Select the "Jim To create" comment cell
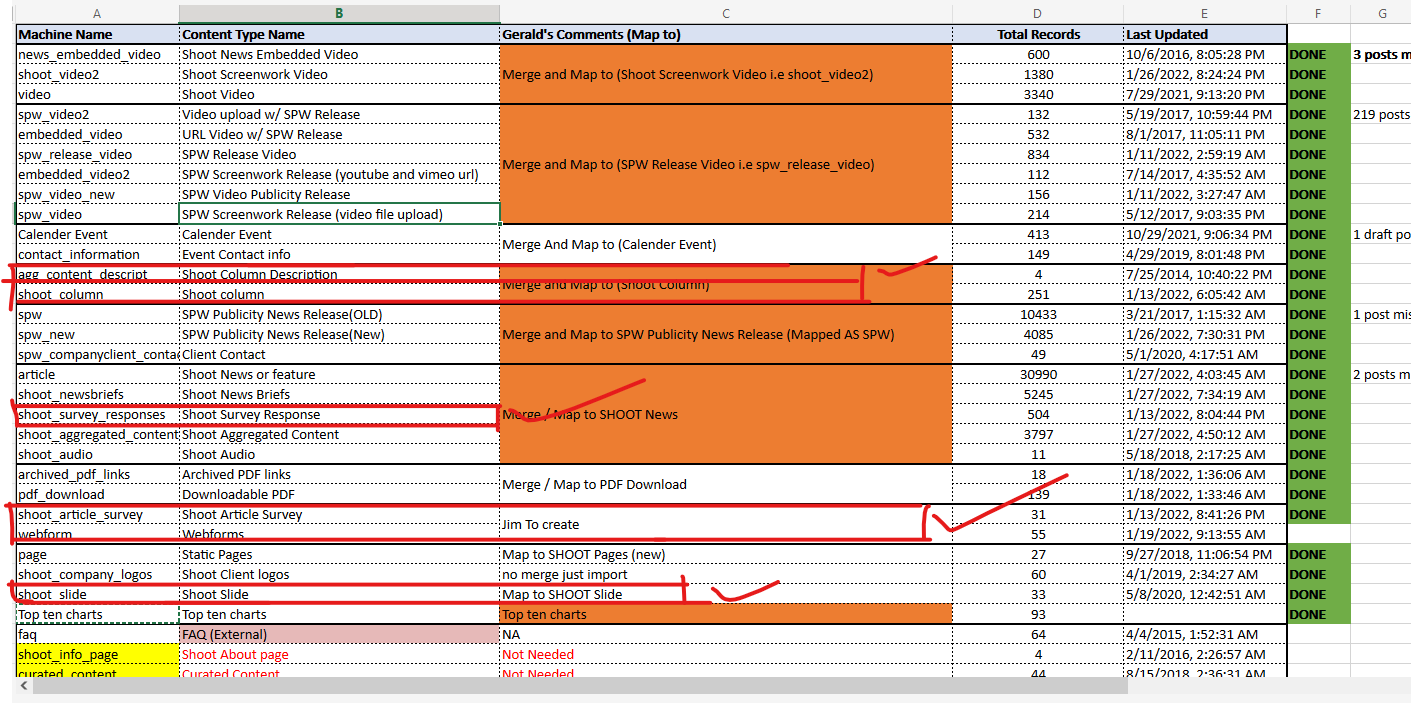Viewport: 1411px width, 703px height. 726,524
